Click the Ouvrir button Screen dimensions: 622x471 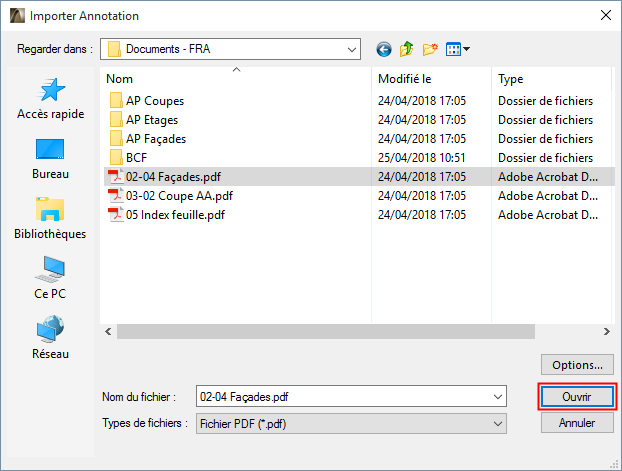pos(576,397)
